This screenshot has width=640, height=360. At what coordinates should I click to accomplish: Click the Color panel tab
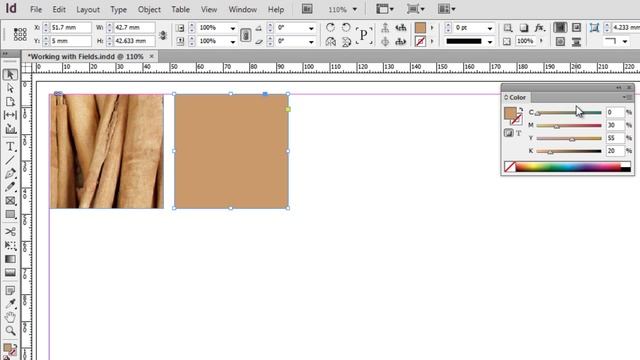(516, 97)
